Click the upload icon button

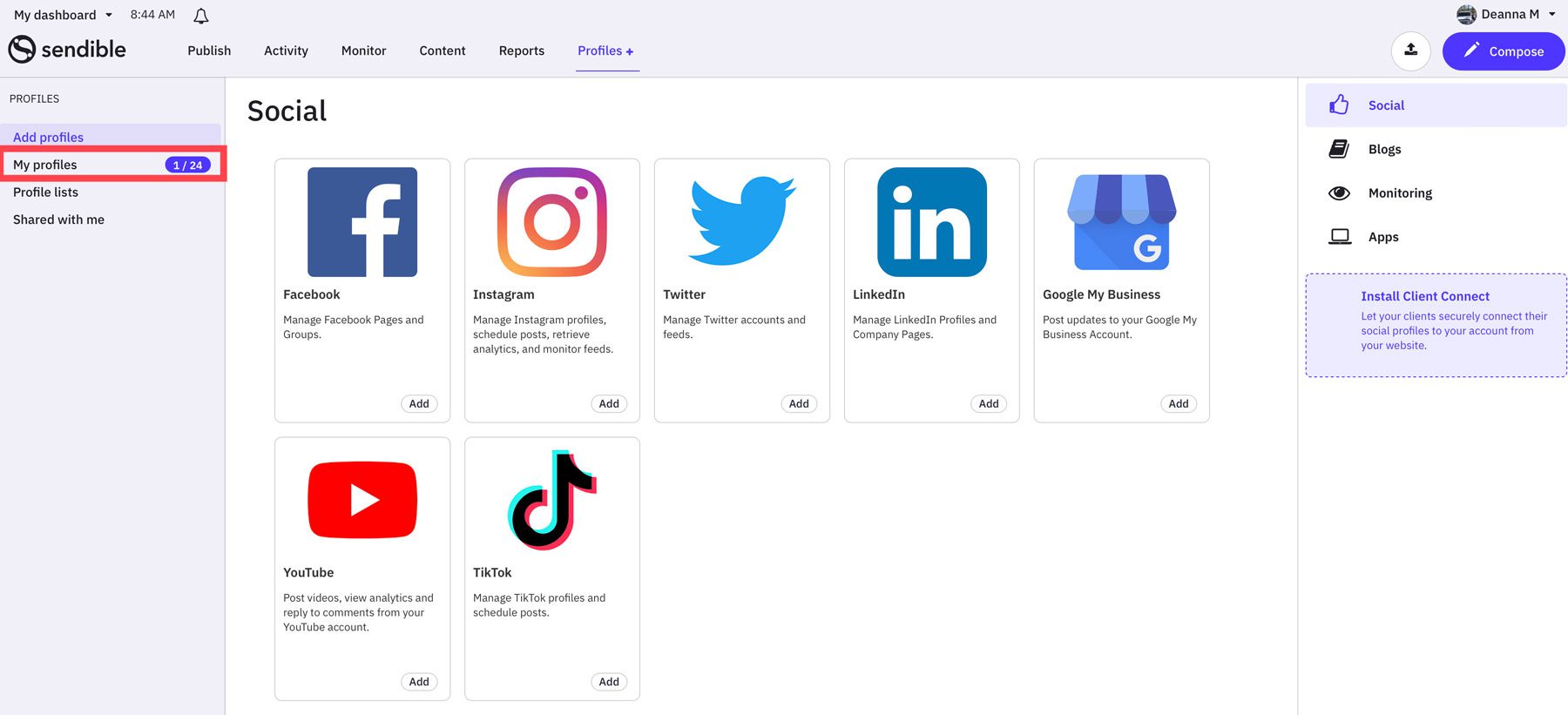pos(1410,51)
